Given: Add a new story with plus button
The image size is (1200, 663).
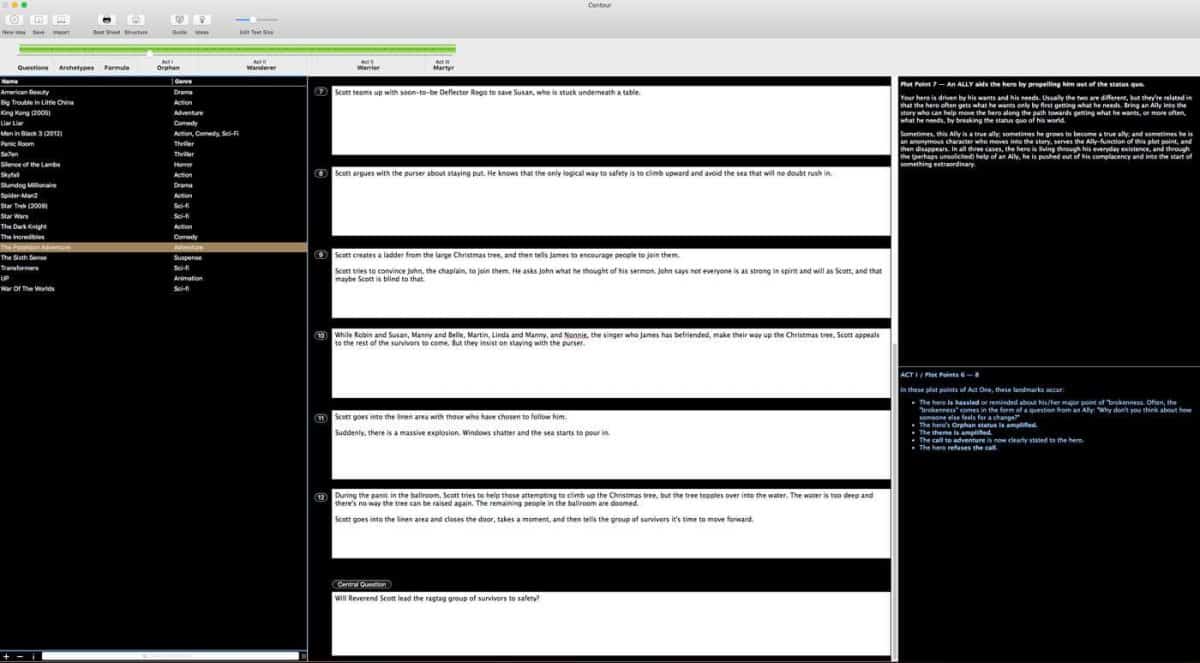Looking at the screenshot, I should point(7,656).
